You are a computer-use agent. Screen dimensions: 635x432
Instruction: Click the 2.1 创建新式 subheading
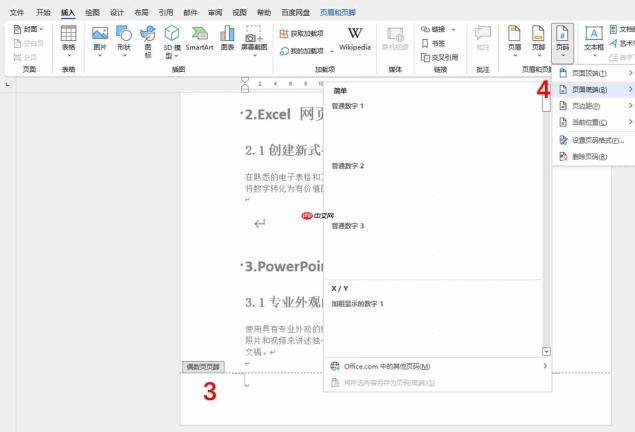[283, 151]
